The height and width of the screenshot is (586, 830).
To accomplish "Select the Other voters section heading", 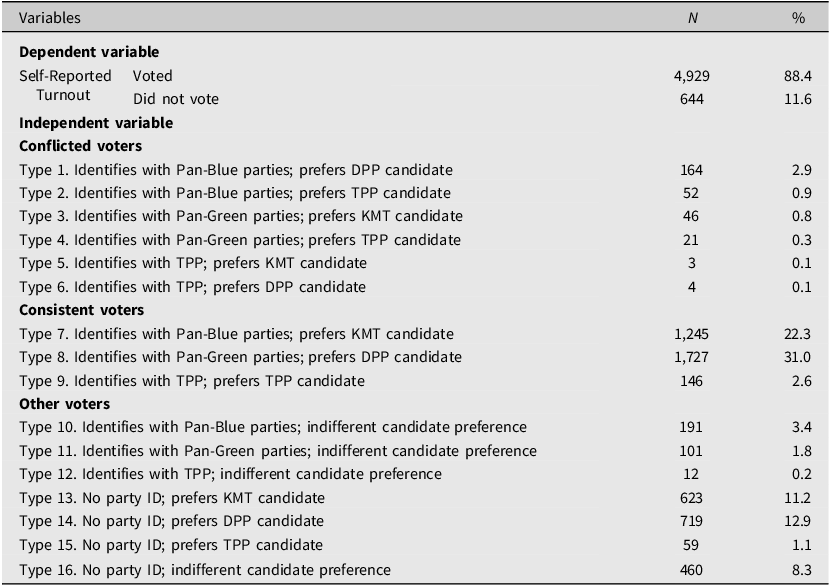I will [x=65, y=404].
